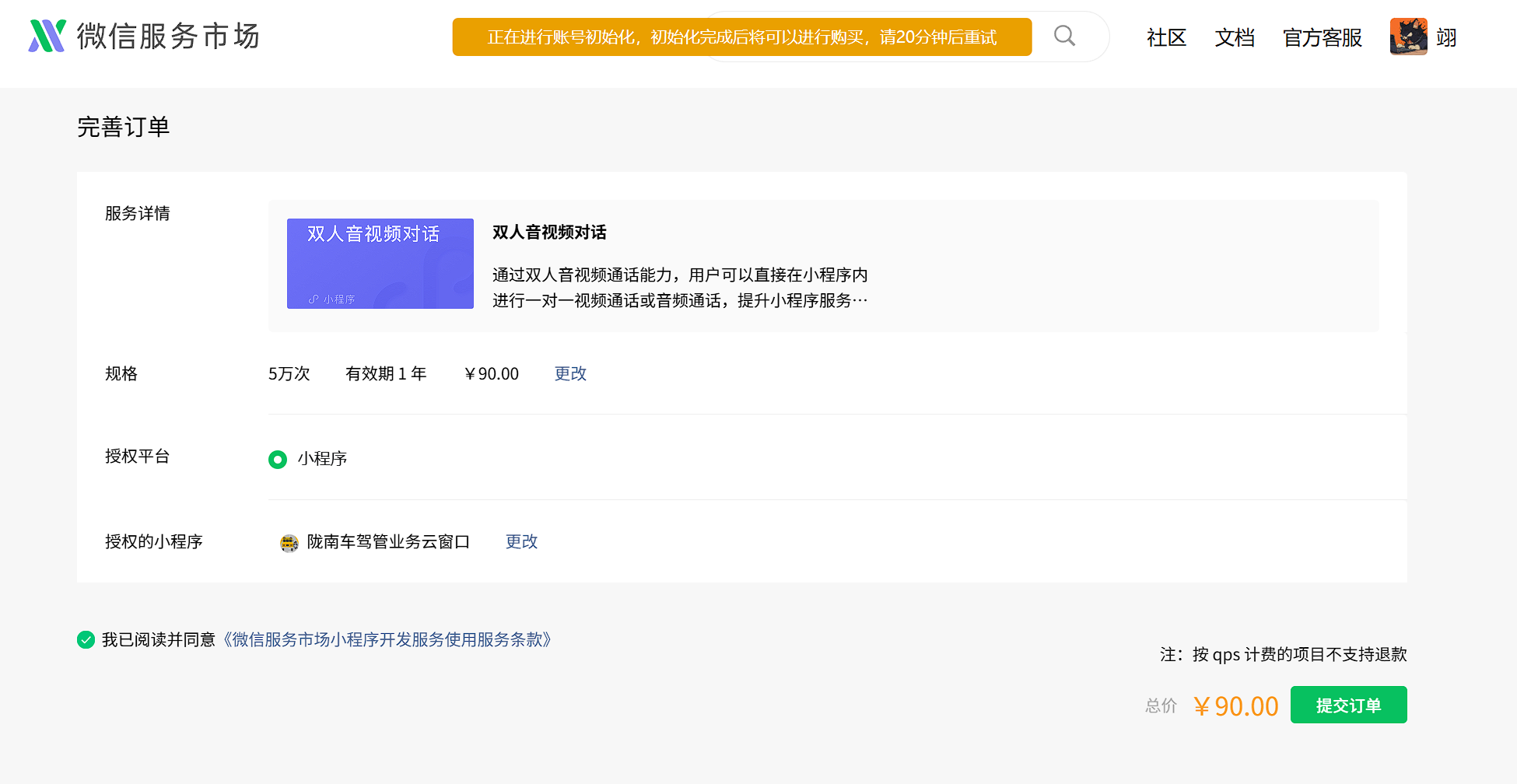Open the 官方客服 menu item
This screenshot has height=784, width=1517.
tap(1323, 37)
